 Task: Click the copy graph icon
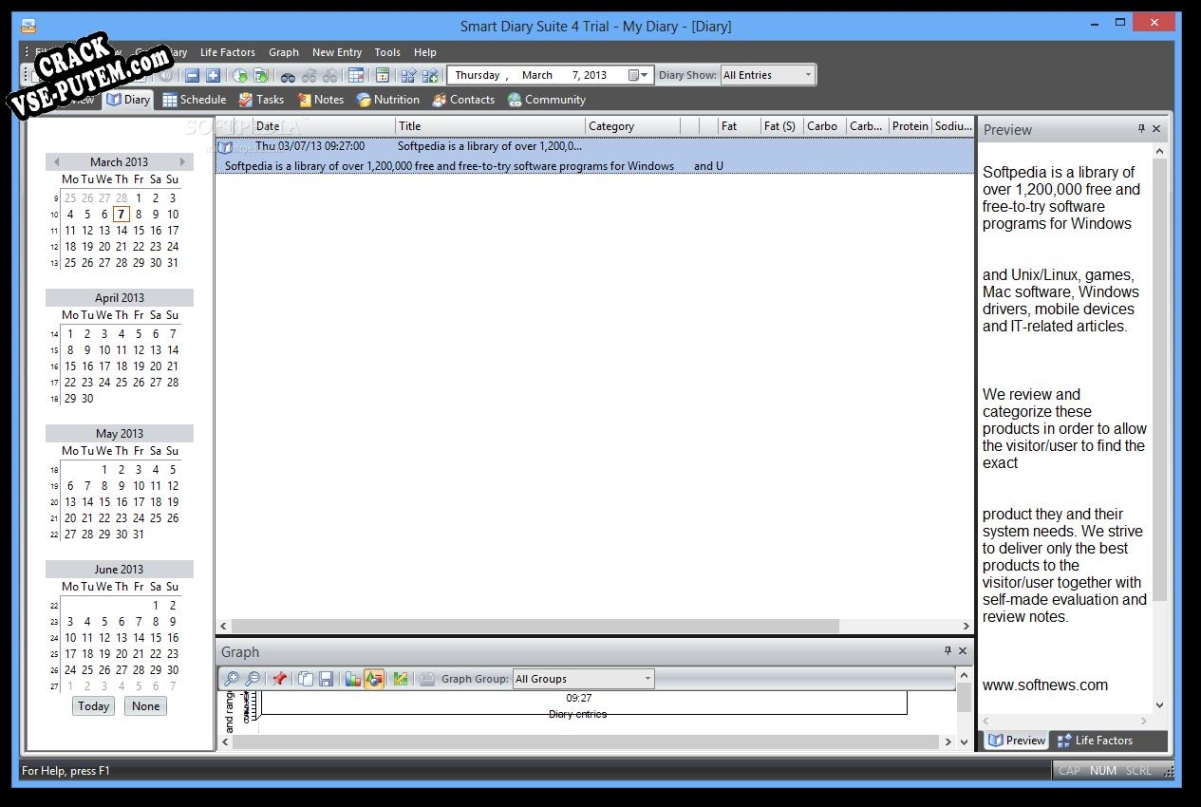tap(306, 679)
